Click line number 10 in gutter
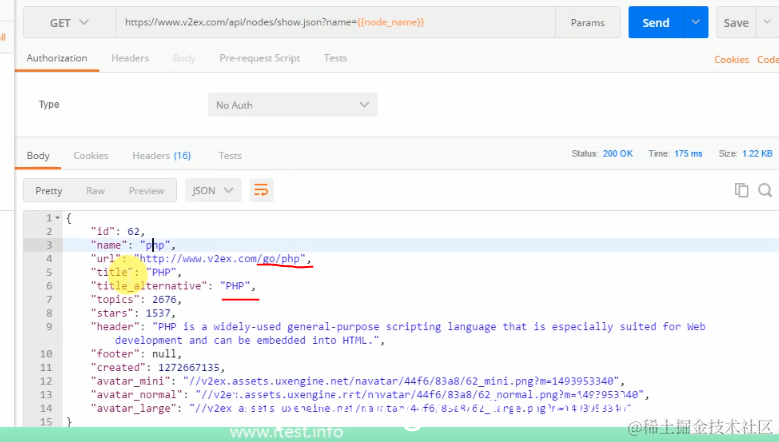The width and height of the screenshot is (779, 442). 46,354
